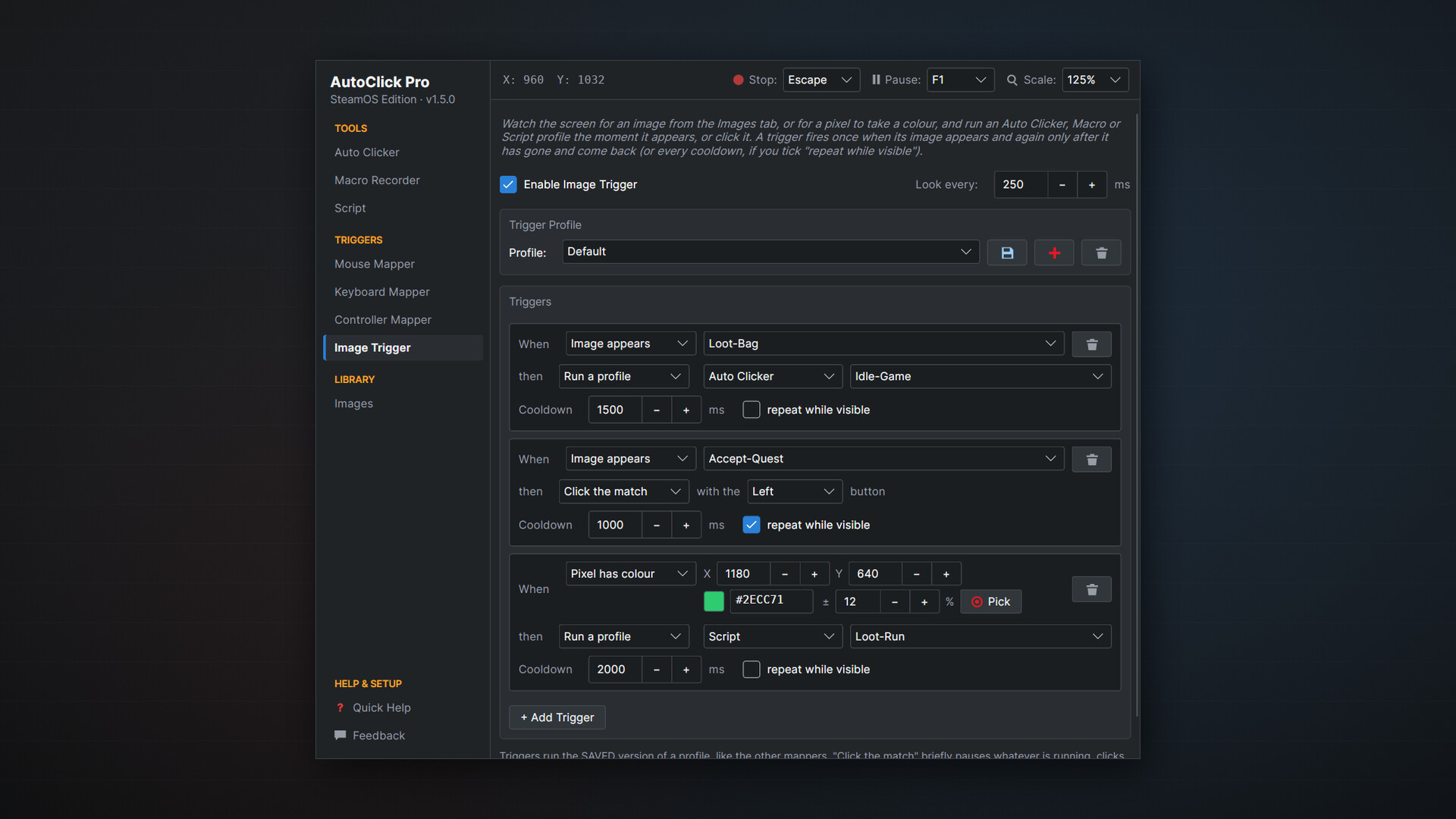Click the Add Trigger button
This screenshot has width=1456, height=819.
tap(557, 717)
